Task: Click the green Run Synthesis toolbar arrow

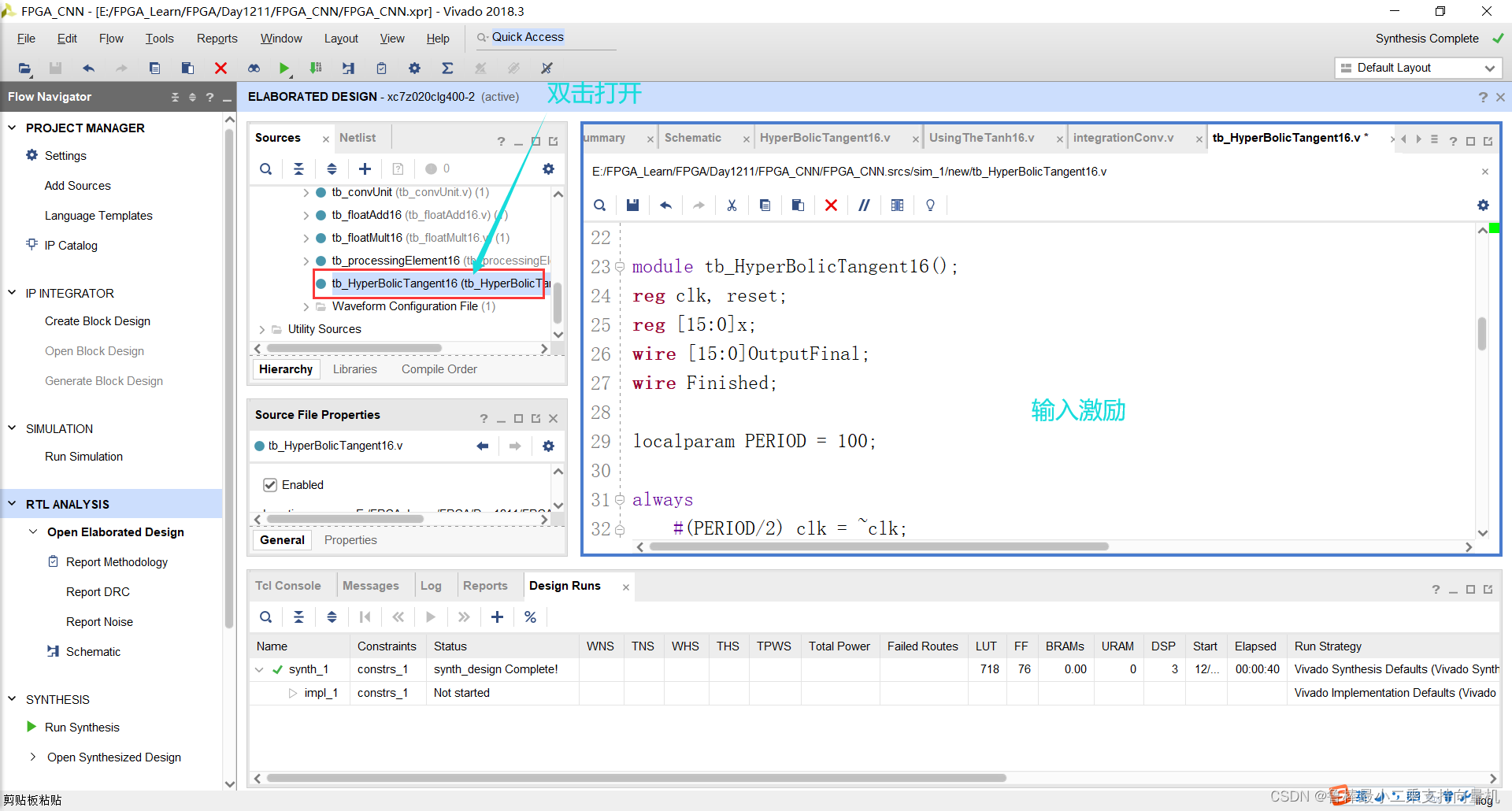Action: tap(284, 69)
